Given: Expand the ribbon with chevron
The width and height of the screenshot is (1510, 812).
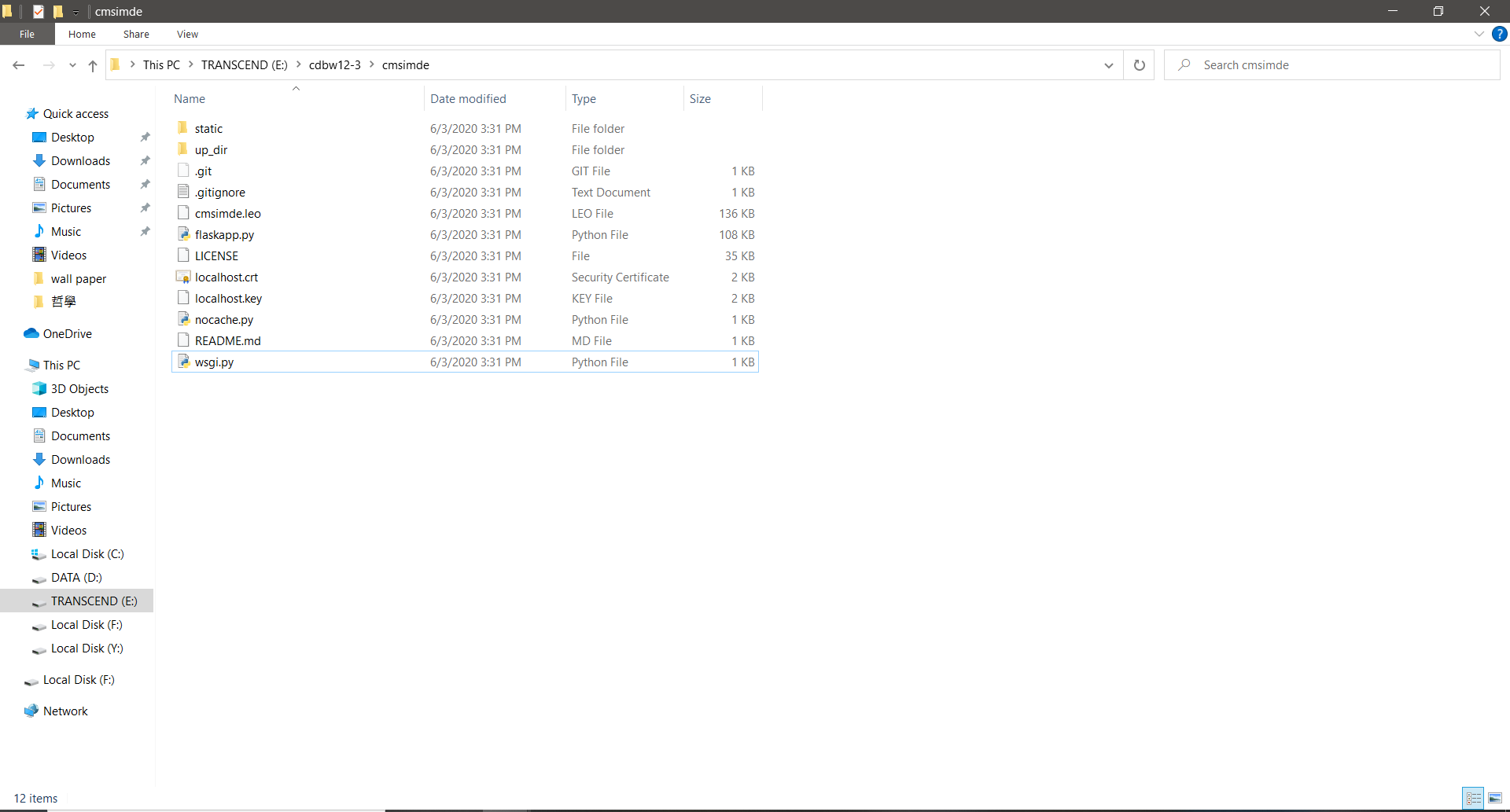Looking at the screenshot, I should 1479,34.
